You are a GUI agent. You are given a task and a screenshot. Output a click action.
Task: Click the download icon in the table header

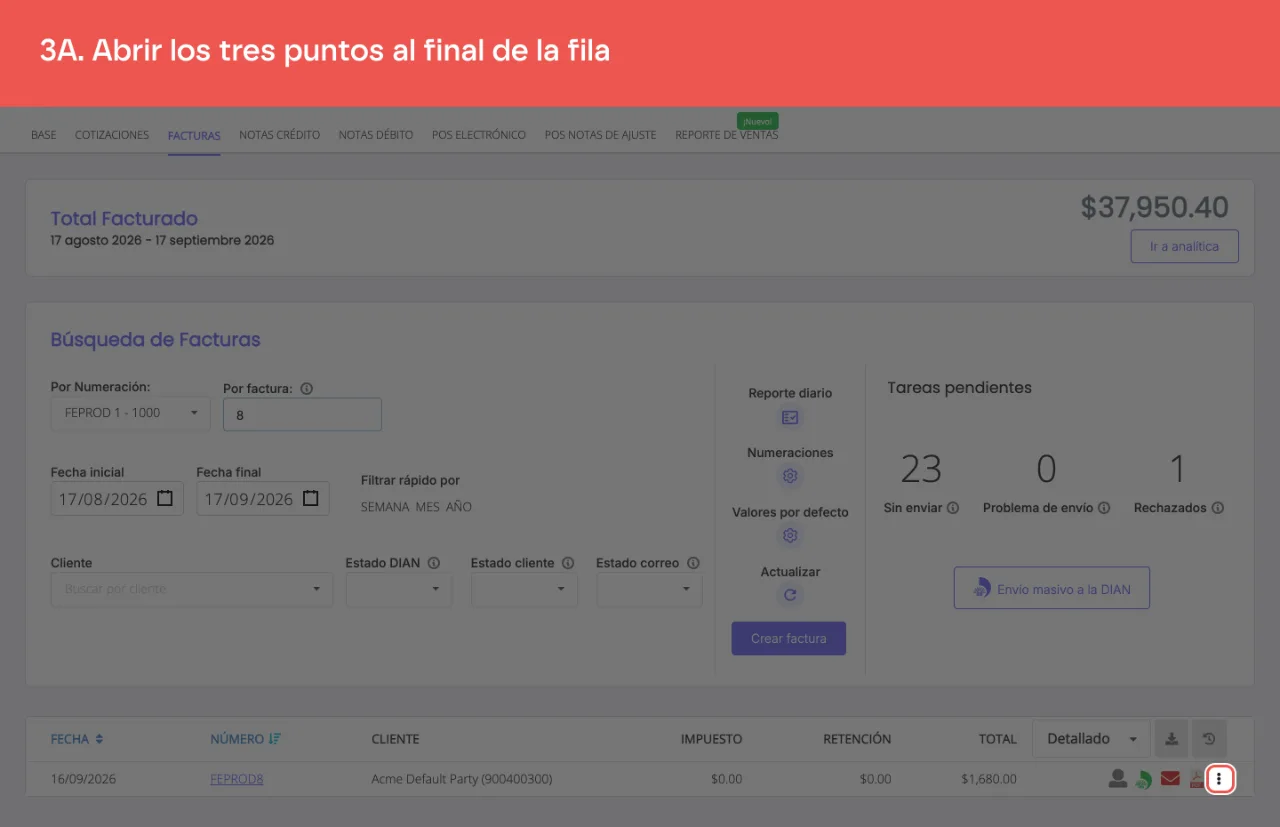pyautogui.click(x=1172, y=739)
